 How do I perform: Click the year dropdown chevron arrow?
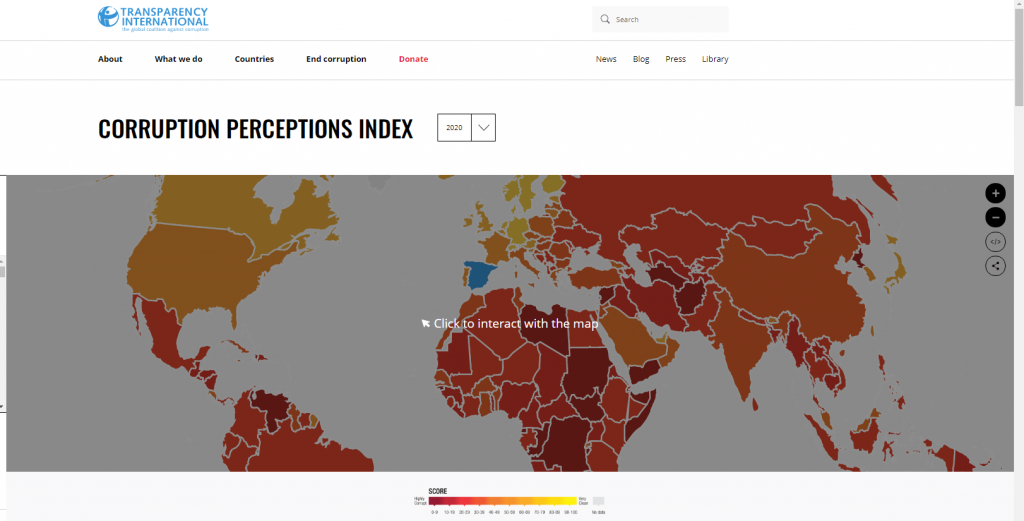pos(483,128)
